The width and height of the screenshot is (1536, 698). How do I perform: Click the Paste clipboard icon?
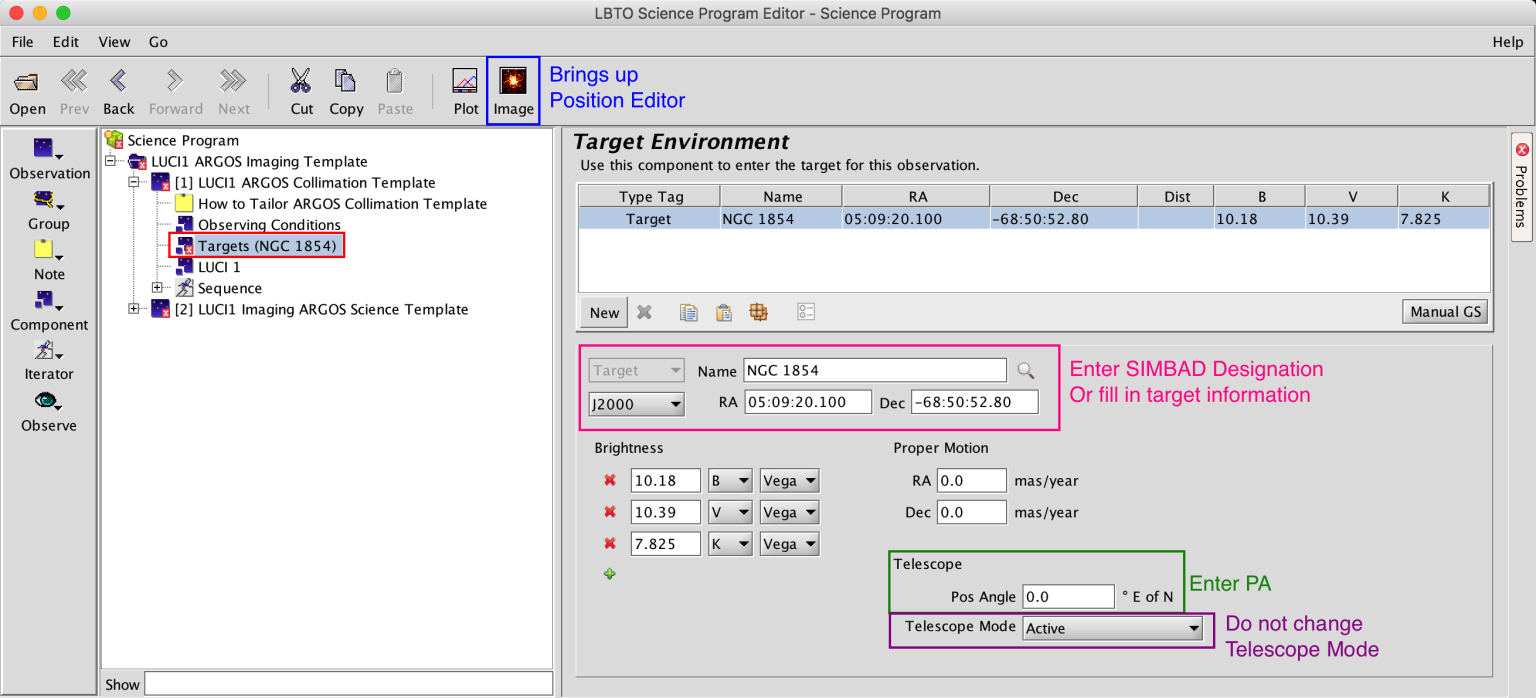(x=395, y=81)
